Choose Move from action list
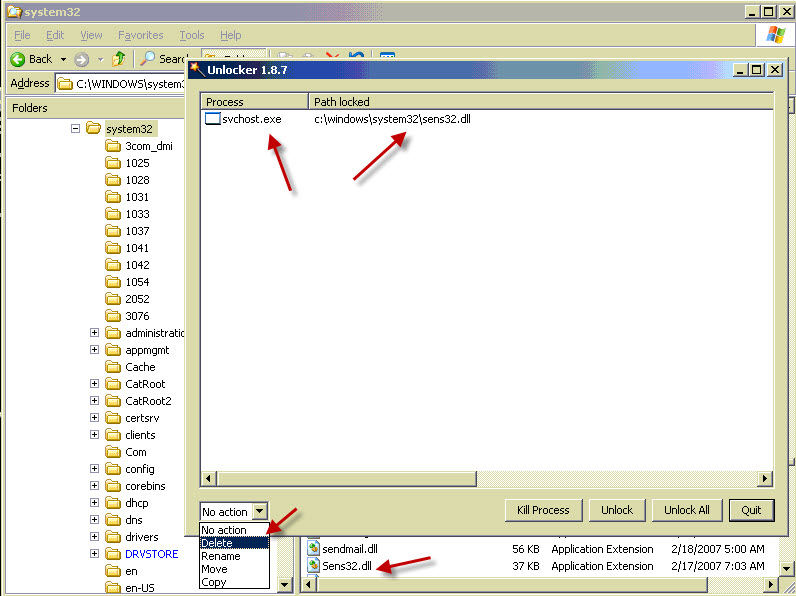Screen dimensions: 796x596 point(234,569)
